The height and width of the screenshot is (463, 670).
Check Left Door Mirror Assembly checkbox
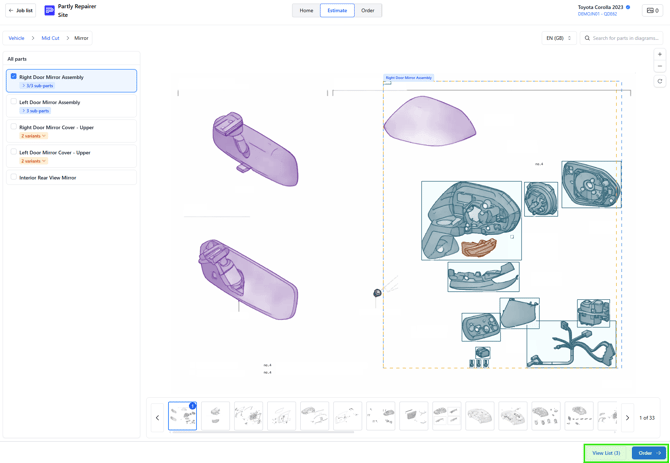point(14,102)
